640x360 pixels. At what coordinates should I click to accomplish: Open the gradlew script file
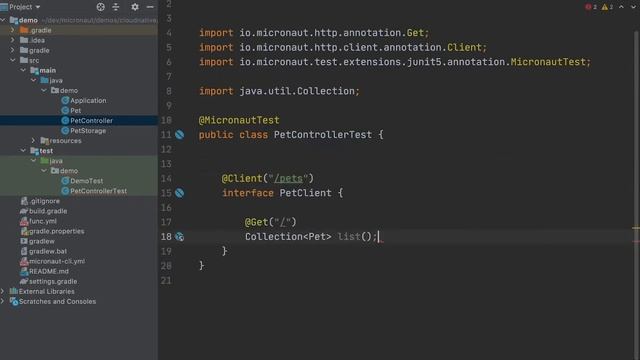click(x=38, y=241)
